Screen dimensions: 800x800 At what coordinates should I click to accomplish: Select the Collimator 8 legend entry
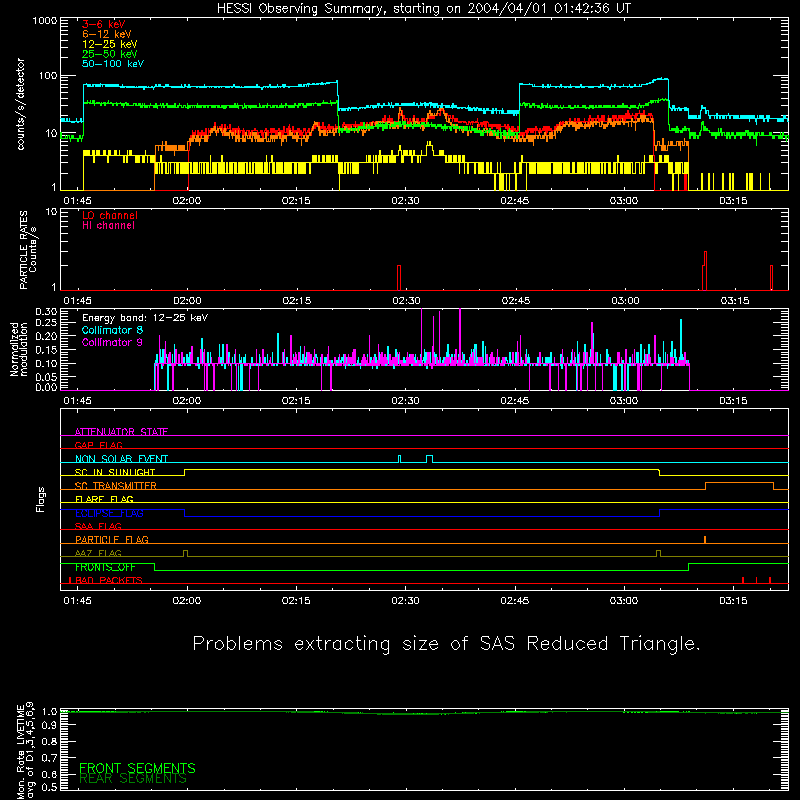[112, 330]
